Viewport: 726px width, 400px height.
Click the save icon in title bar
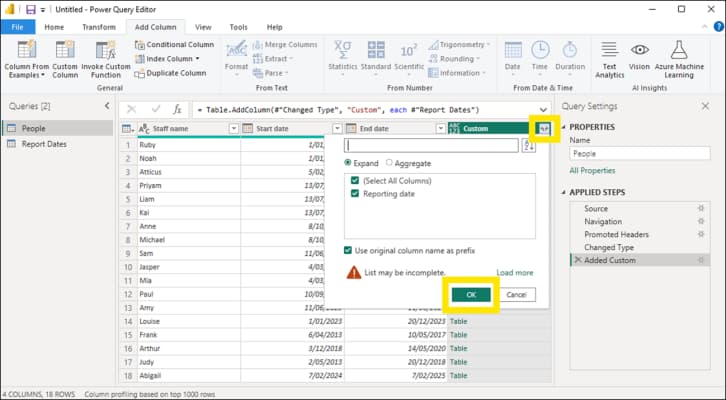tap(31, 9)
